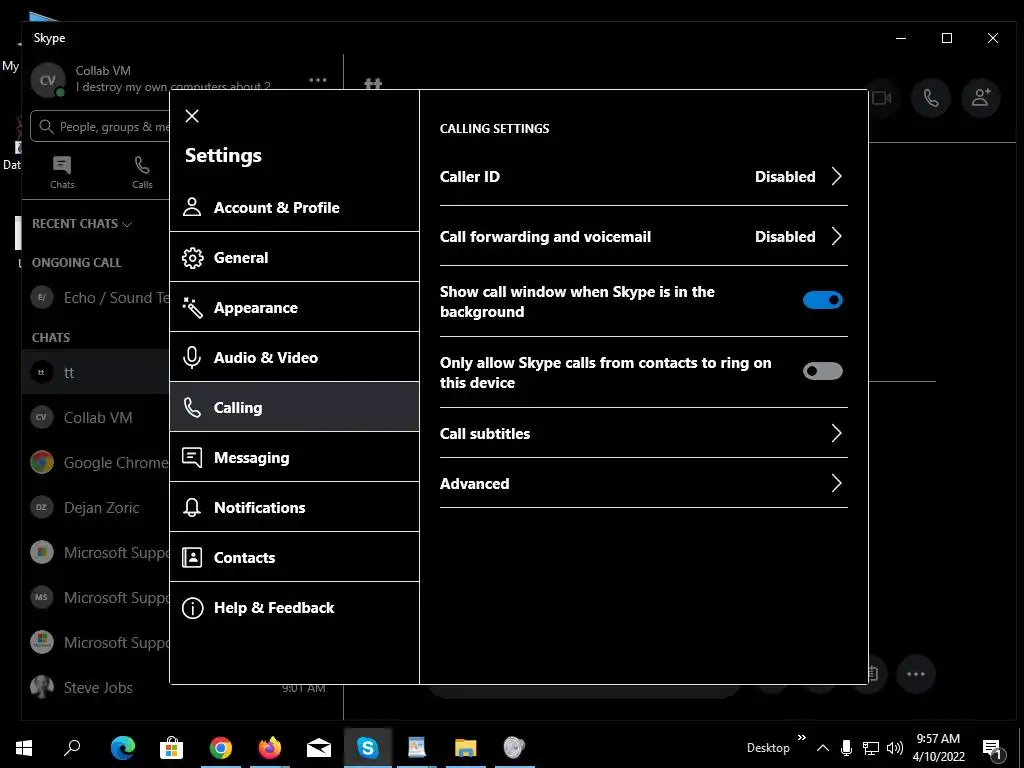Expand Call subtitles chevron
The width and height of the screenshot is (1024, 768).
[x=837, y=433]
